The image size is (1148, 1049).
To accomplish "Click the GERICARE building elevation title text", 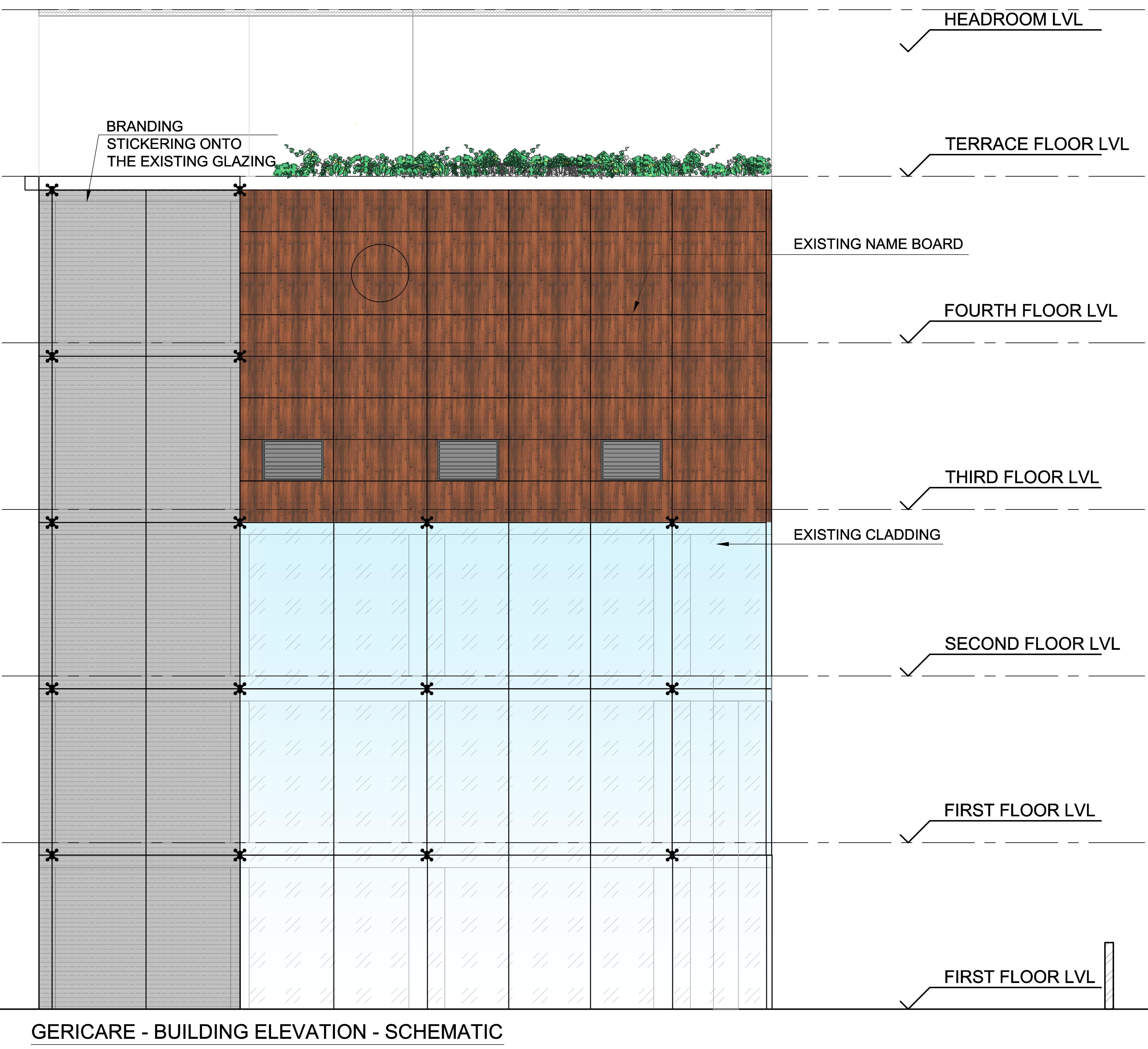I will click(x=266, y=1031).
